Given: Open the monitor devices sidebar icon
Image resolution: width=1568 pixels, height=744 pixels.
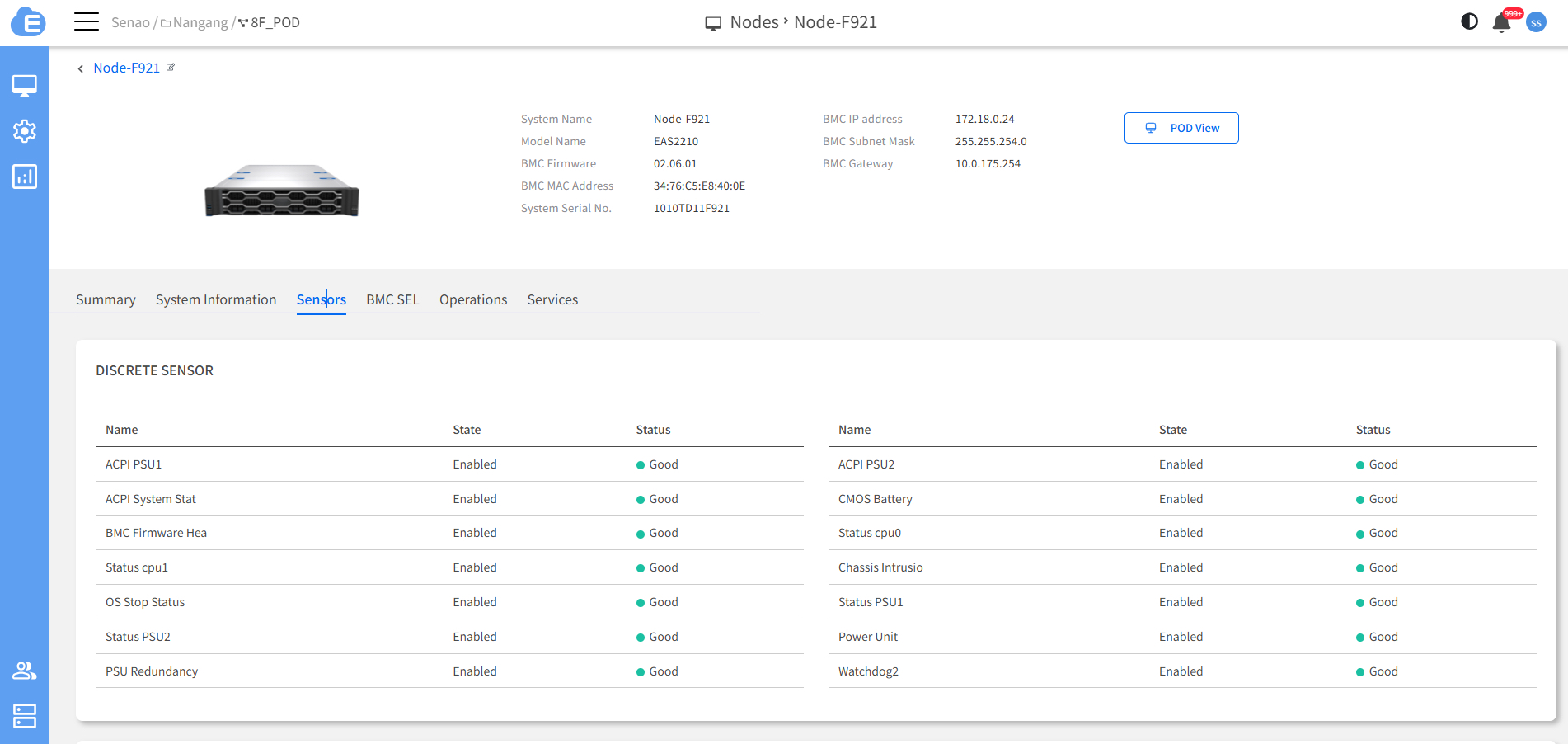Looking at the screenshot, I should (25, 85).
